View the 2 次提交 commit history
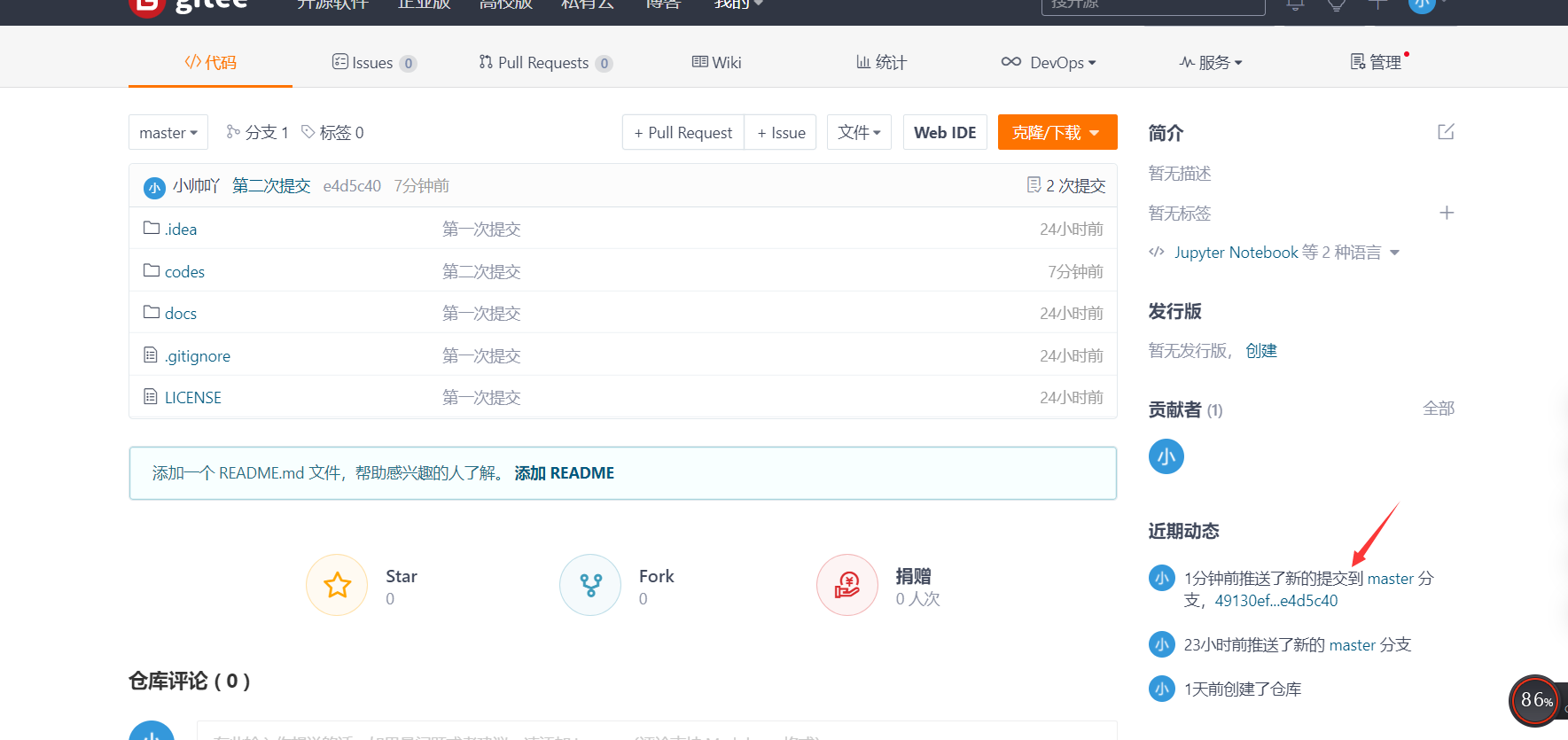This screenshot has width=1568, height=740. point(1066,185)
